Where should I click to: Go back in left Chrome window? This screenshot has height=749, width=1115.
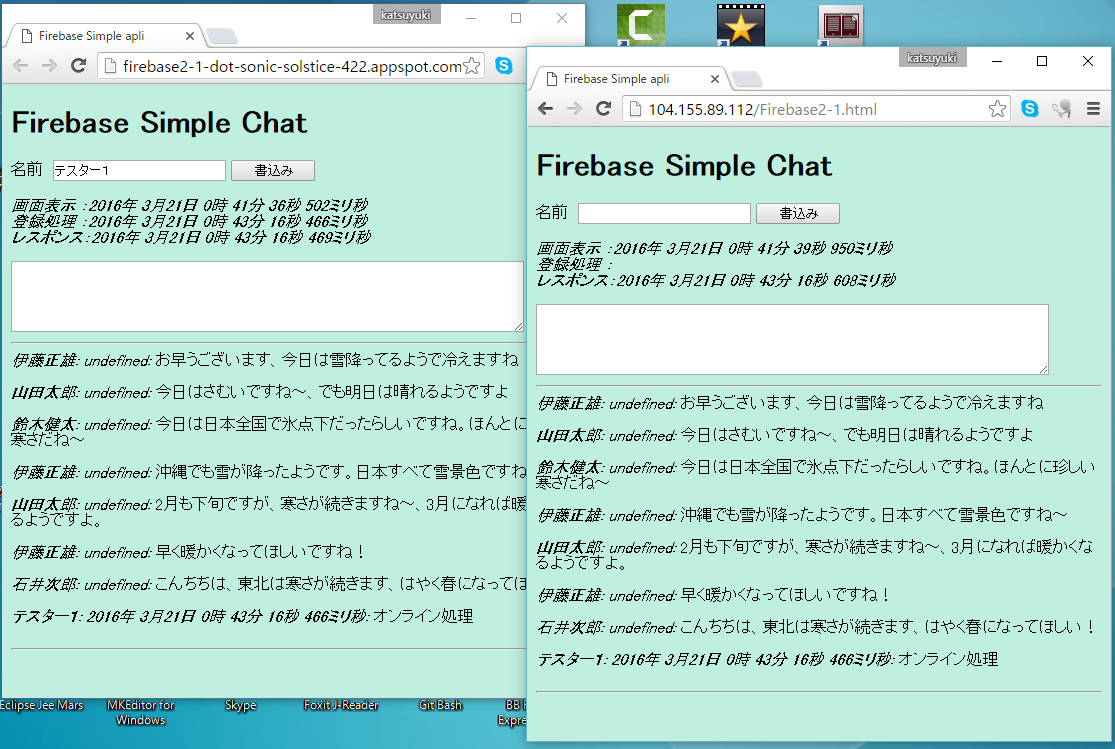point(21,66)
